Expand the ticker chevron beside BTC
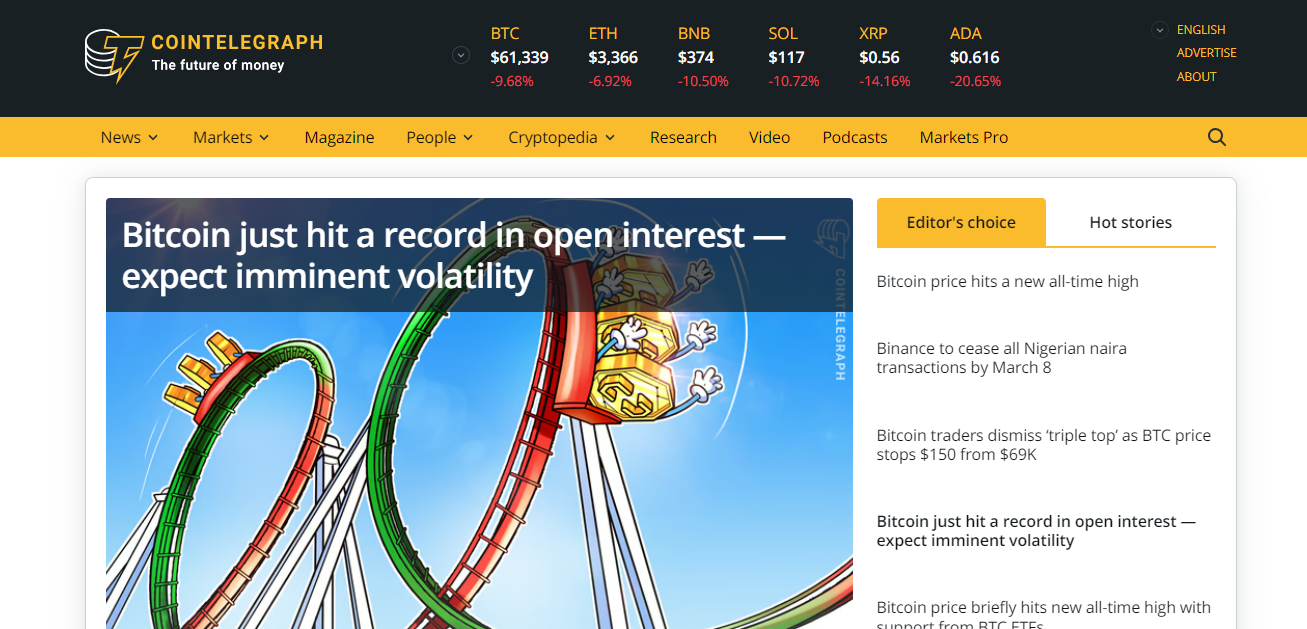The height and width of the screenshot is (629, 1307). pyautogui.click(x=461, y=55)
